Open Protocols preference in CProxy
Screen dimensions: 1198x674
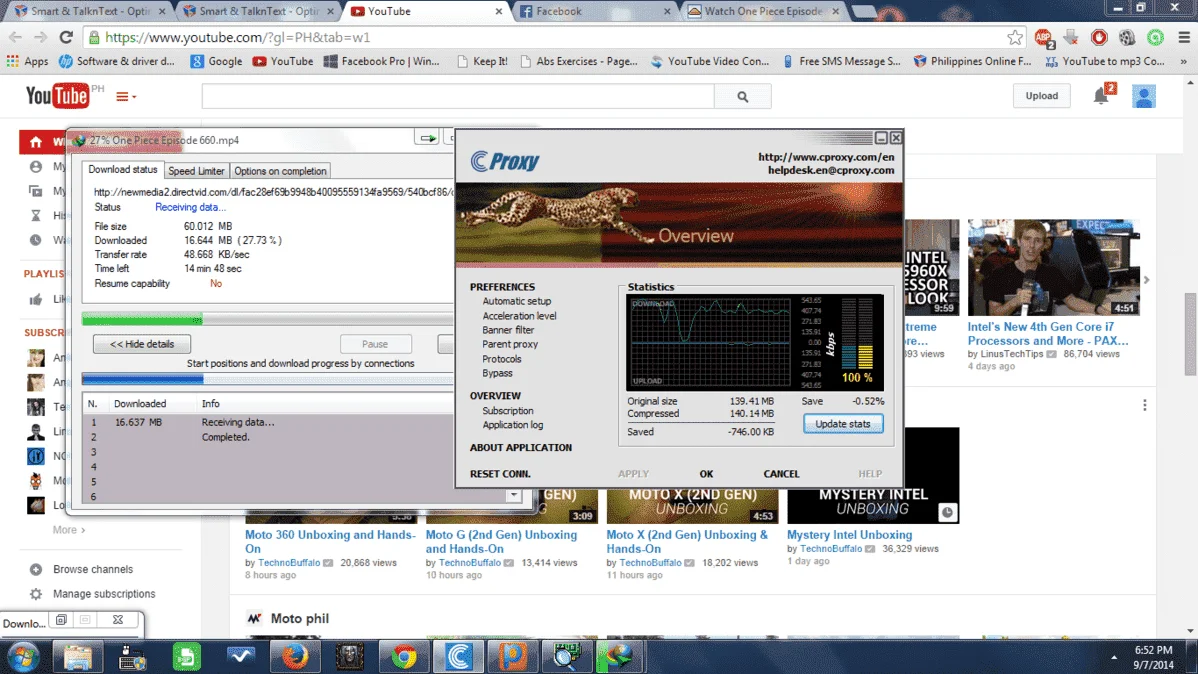pos(502,358)
